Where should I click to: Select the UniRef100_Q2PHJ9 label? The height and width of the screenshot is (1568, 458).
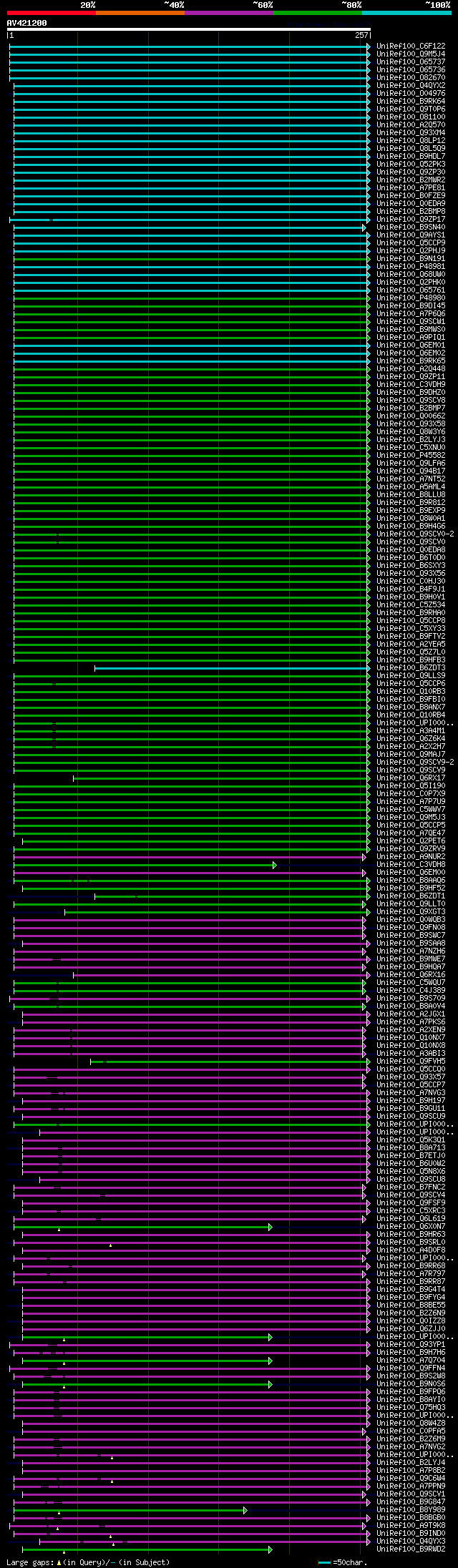pos(411,250)
